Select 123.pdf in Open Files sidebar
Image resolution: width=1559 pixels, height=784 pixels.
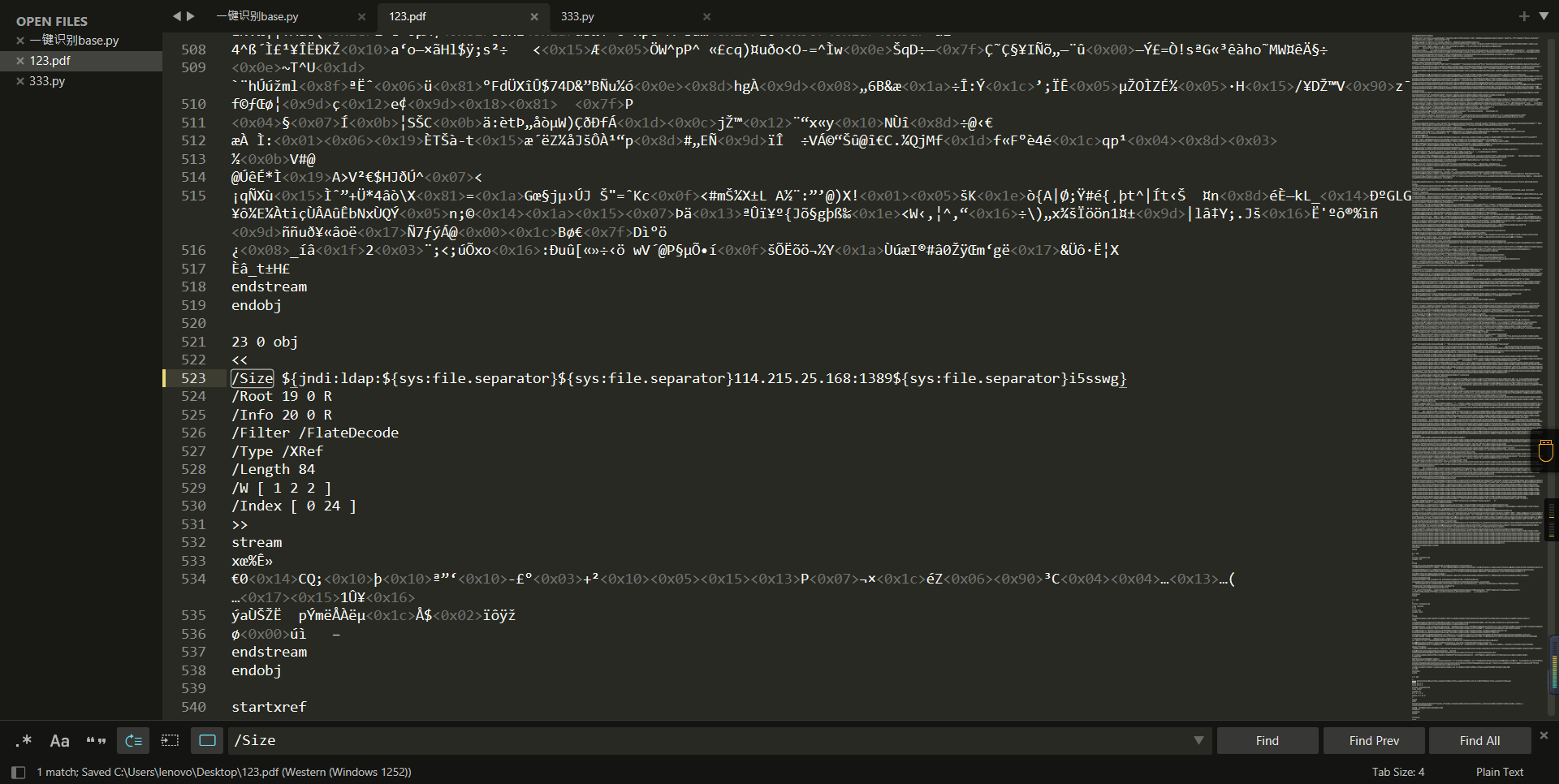pyautogui.click(x=50, y=60)
